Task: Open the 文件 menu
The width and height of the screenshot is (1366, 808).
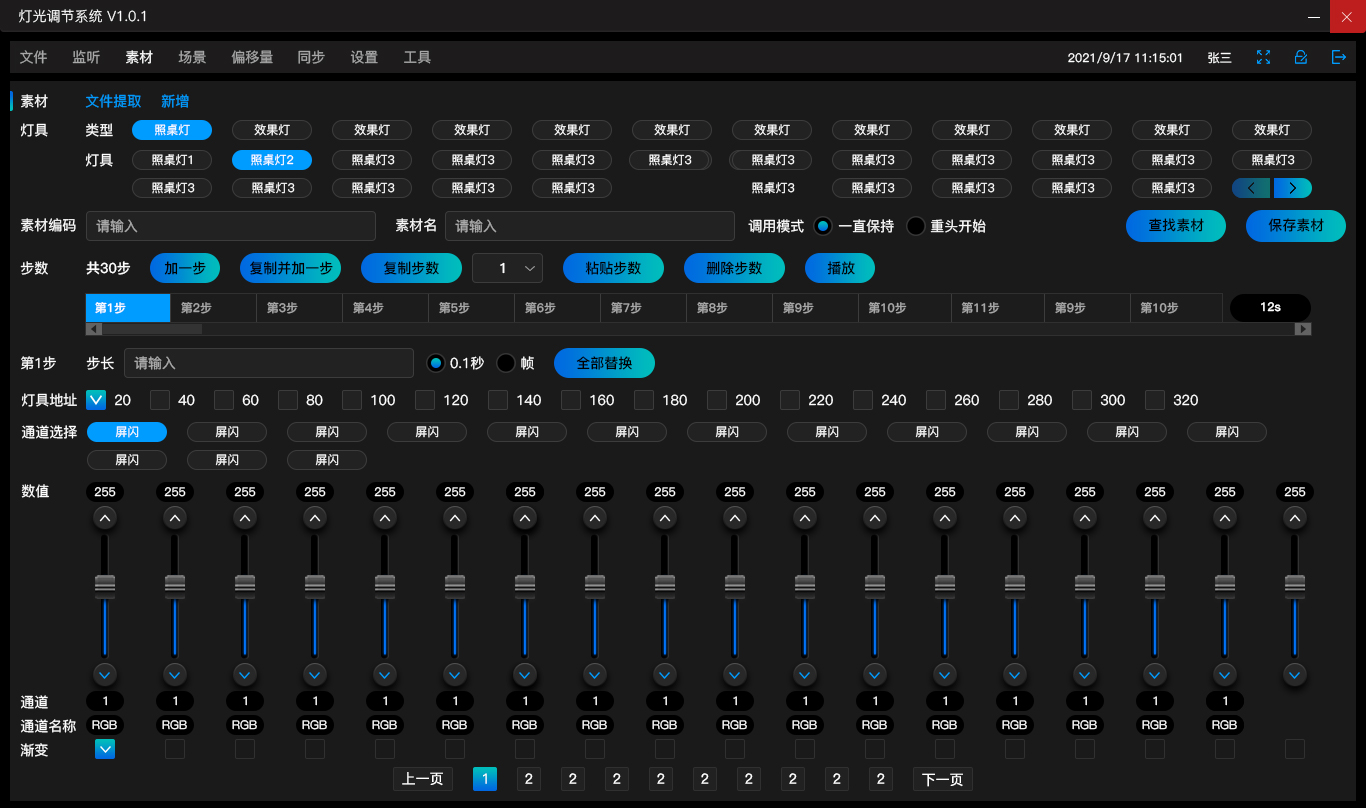Action: [34, 58]
